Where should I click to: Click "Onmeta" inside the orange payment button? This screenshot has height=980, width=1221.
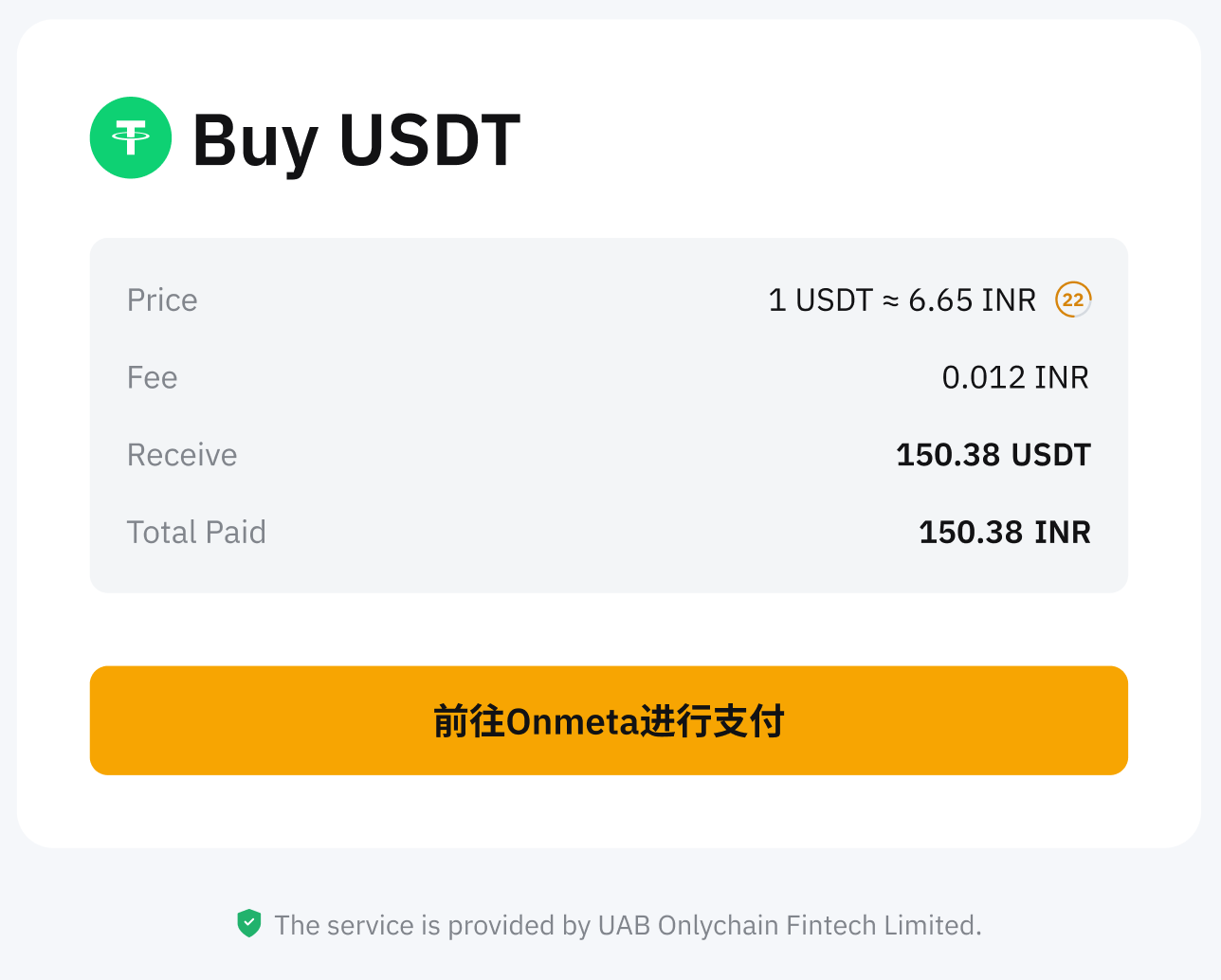(574, 722)
